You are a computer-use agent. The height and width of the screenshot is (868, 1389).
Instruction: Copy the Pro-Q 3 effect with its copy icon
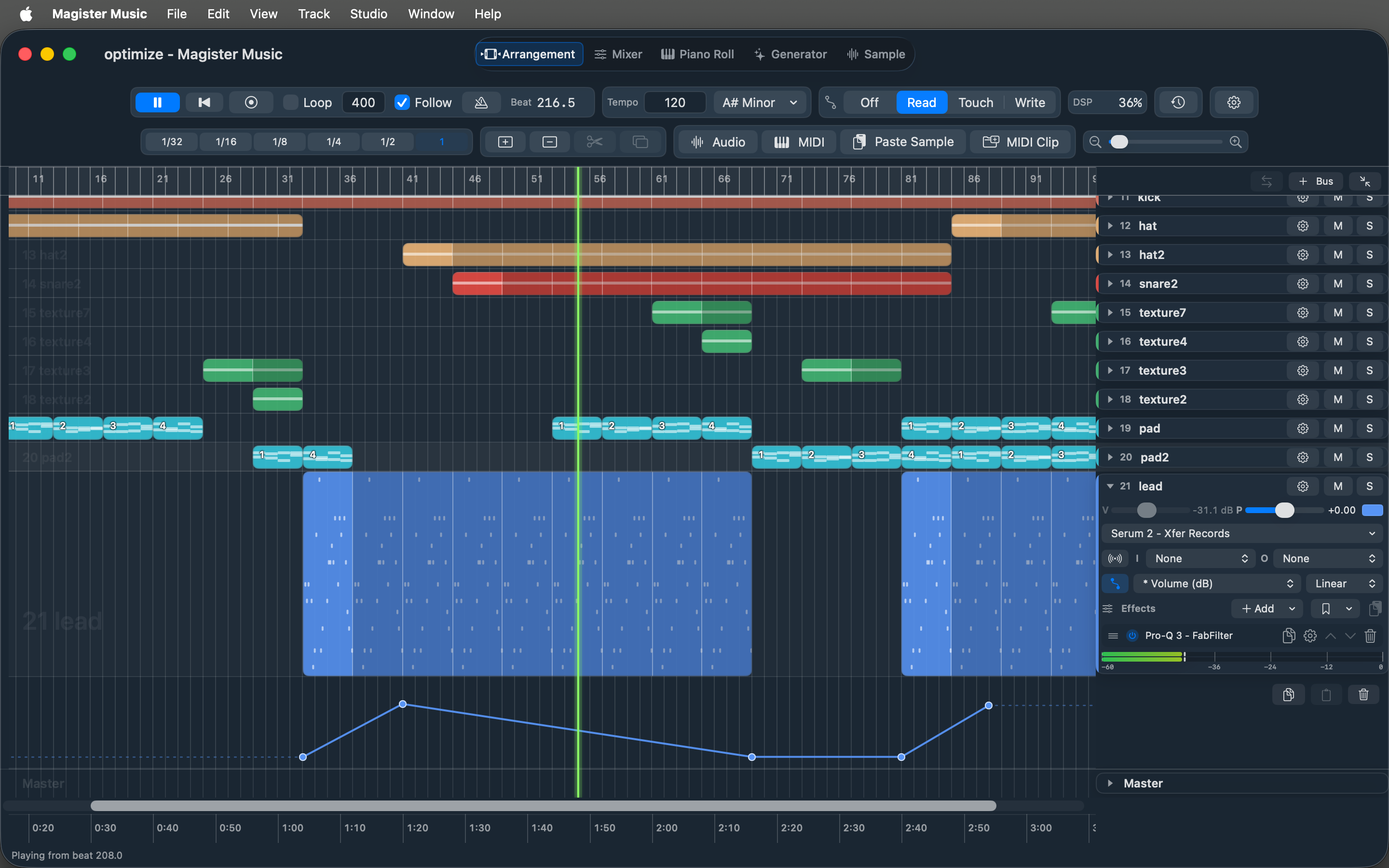point(1289,636)
